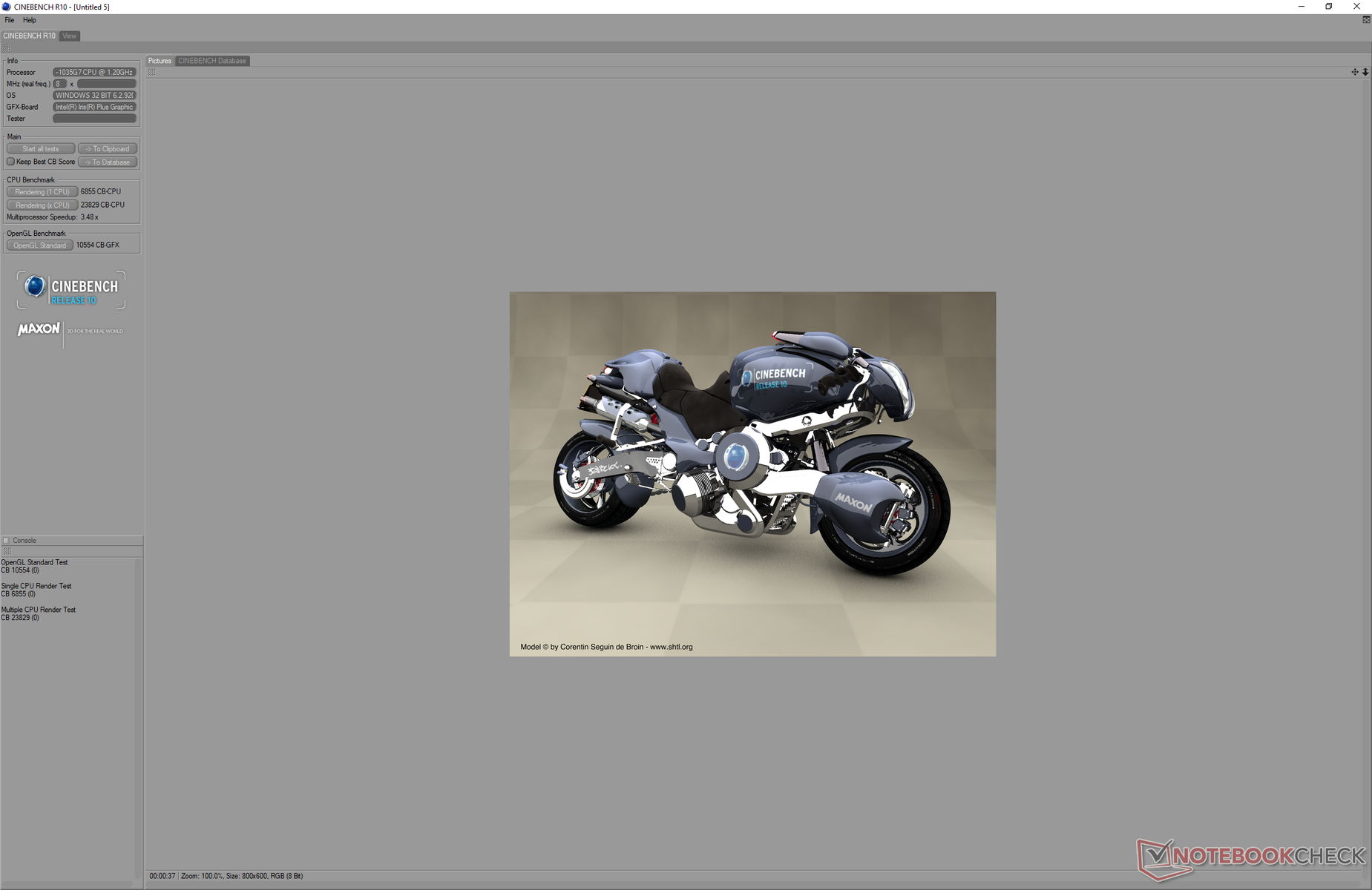
Task: Click the Console panel grip handle icon
Action: coord(7,551)
